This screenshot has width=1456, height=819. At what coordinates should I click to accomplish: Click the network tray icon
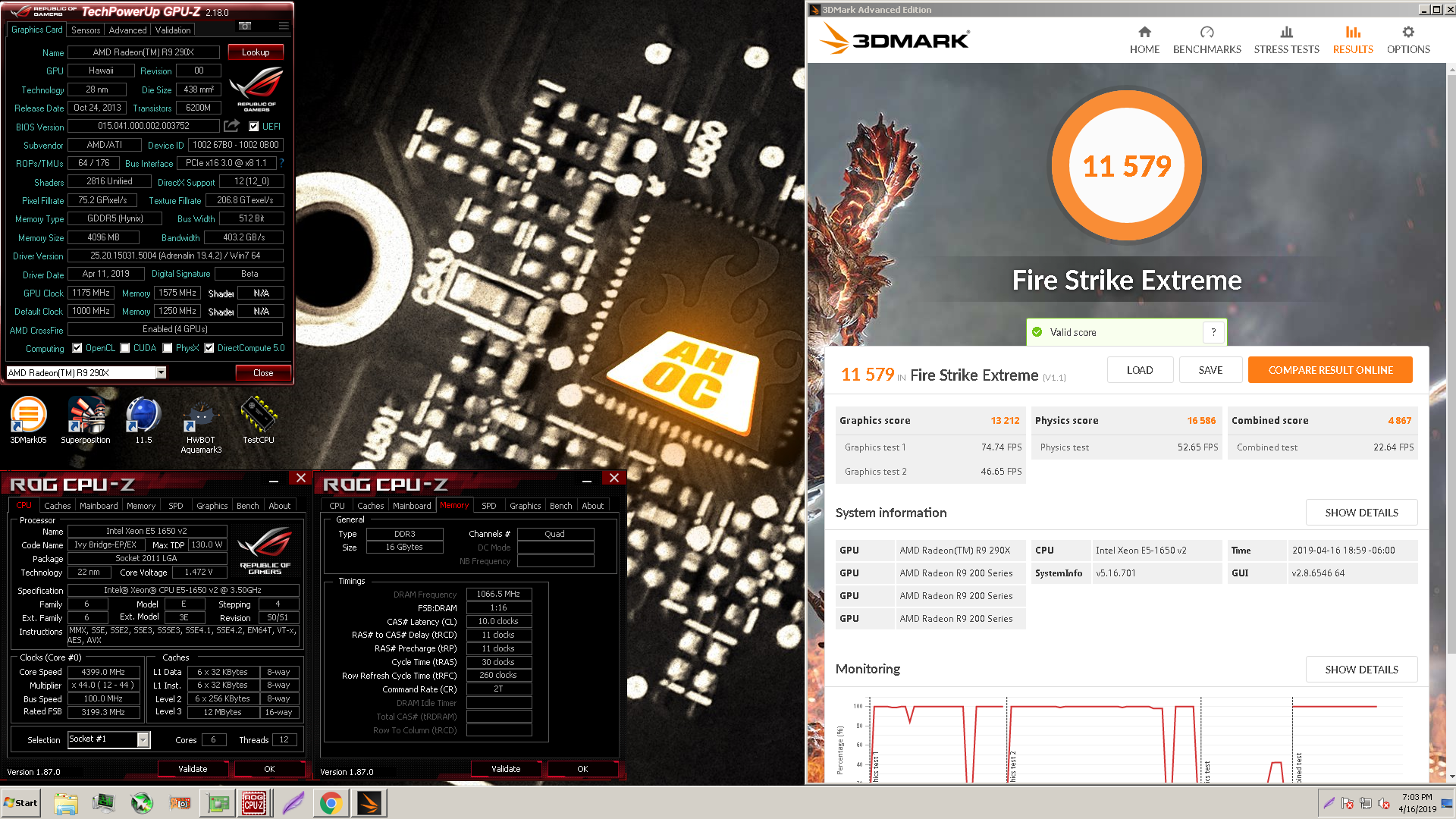tap(1366, 803)
